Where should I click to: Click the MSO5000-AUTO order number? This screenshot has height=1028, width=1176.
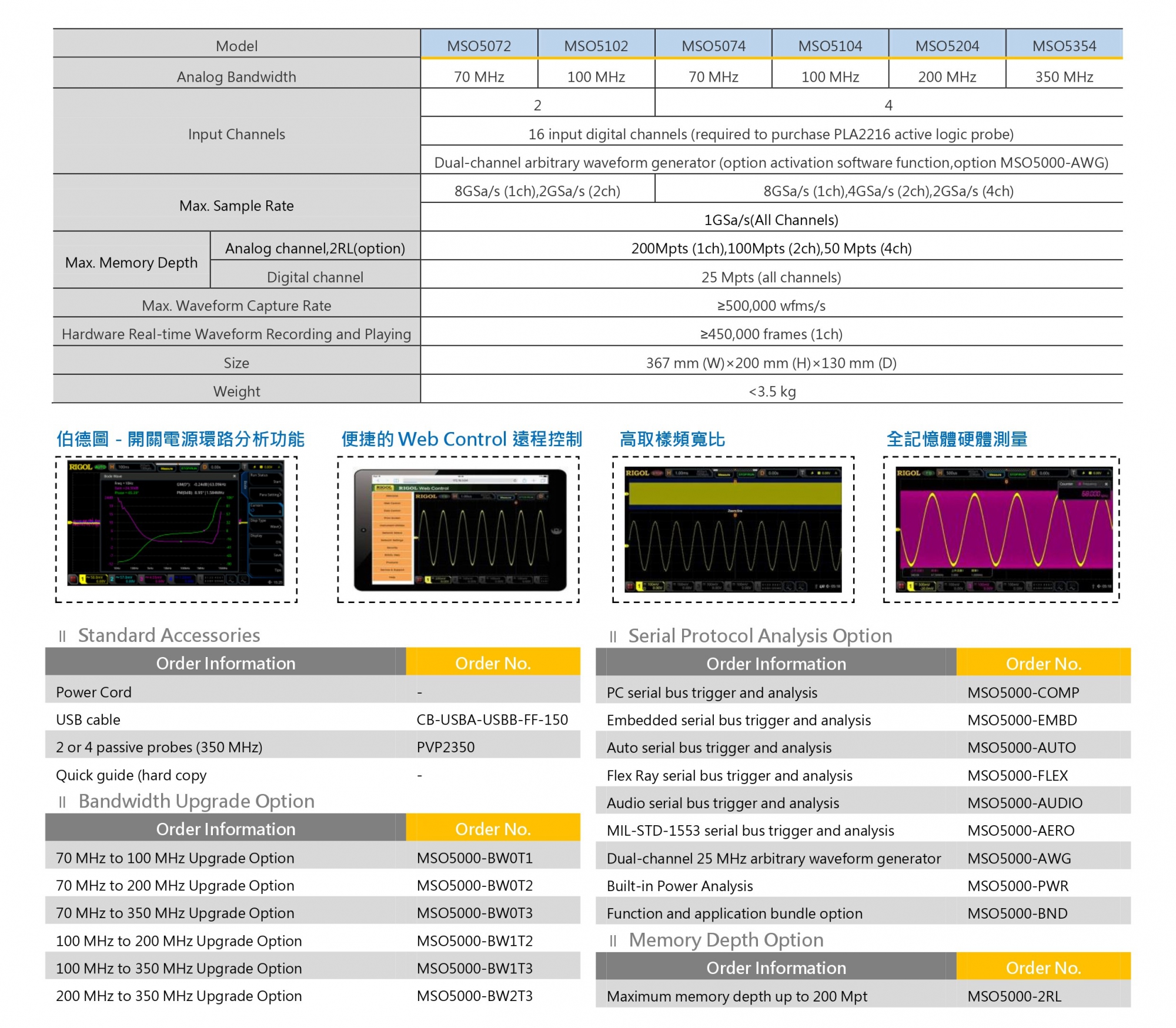[1021, 748]
